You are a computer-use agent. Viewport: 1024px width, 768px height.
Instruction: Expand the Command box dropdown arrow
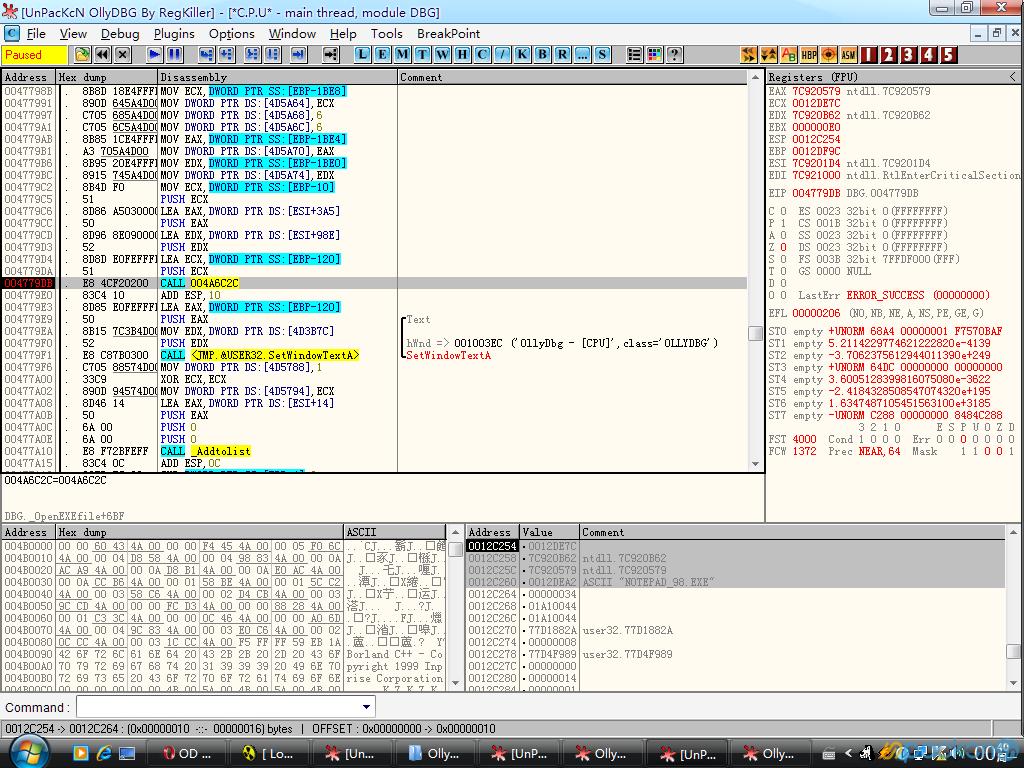coord(367,707)
